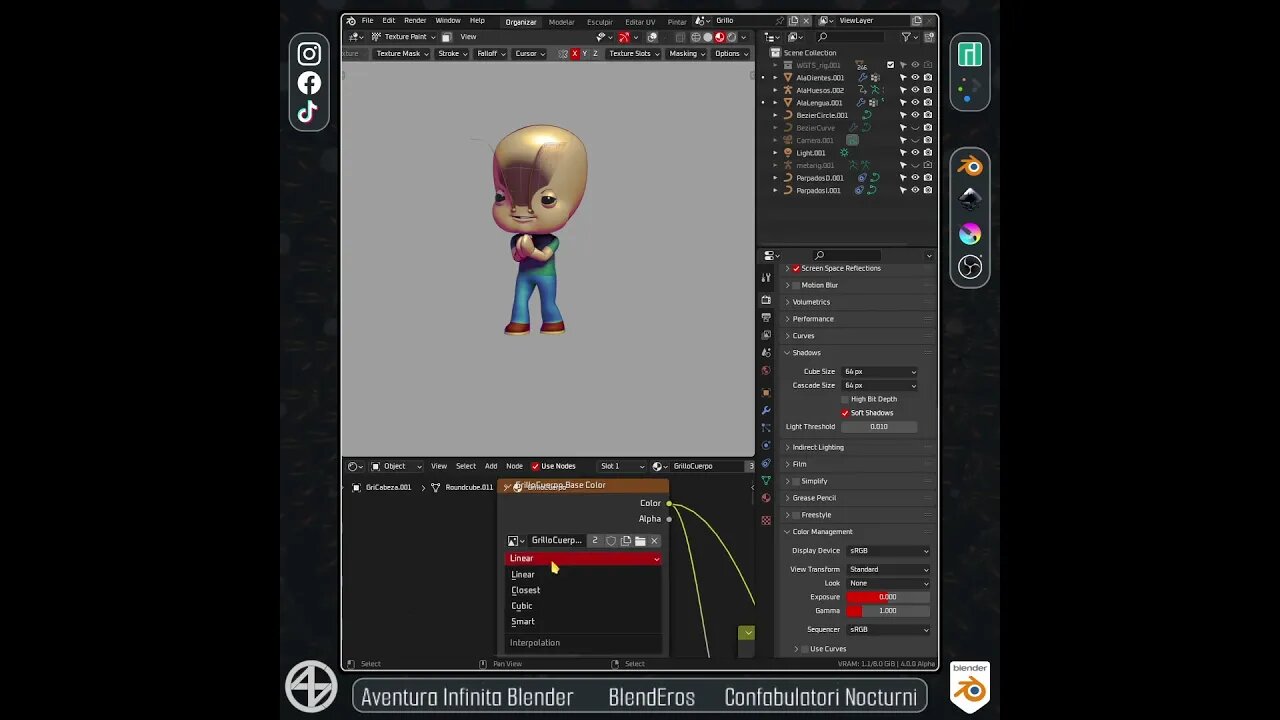Click Exposure slider
The width and height of the screenshot is (1280, 720).
coord(888,597)
